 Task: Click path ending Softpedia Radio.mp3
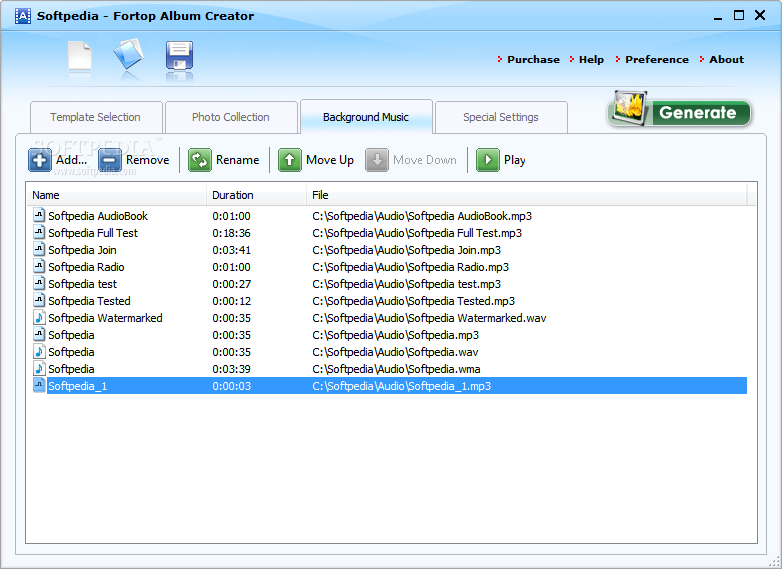coord(410,267)
